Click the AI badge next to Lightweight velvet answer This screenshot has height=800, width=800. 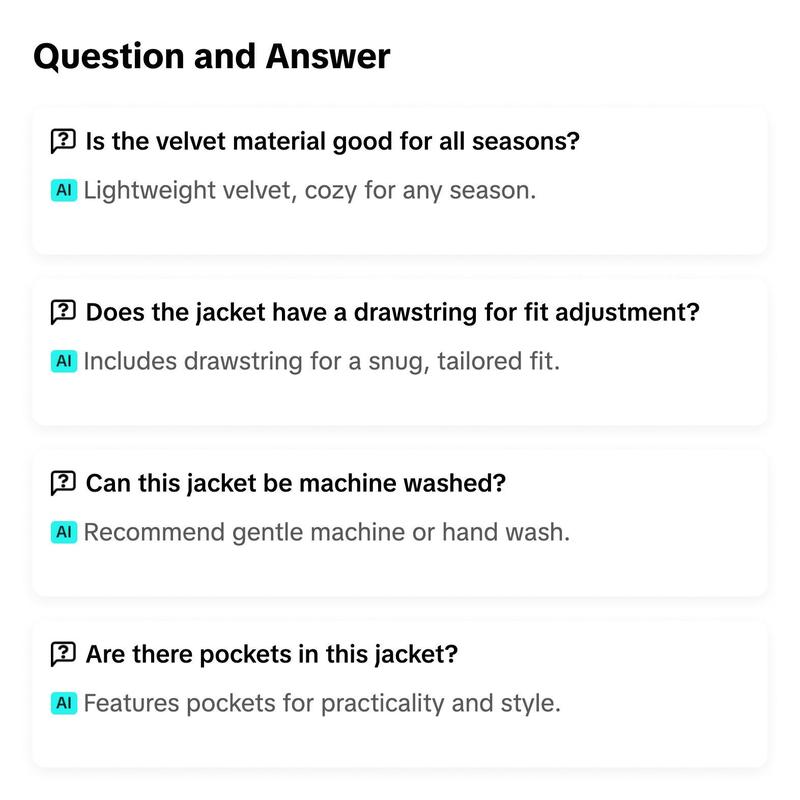point(64,190)
